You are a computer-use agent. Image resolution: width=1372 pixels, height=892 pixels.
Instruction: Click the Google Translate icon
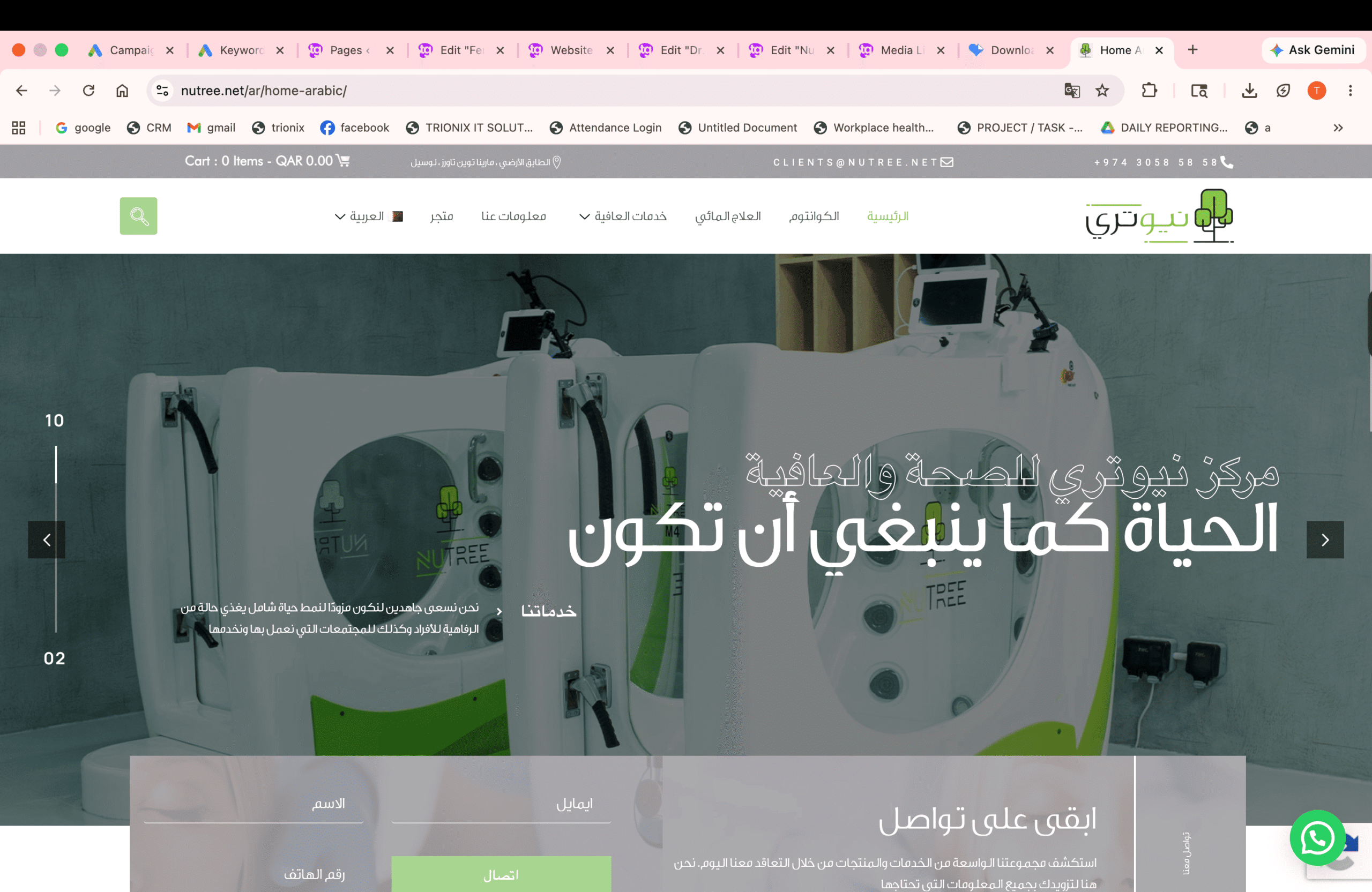point(1072,91)
